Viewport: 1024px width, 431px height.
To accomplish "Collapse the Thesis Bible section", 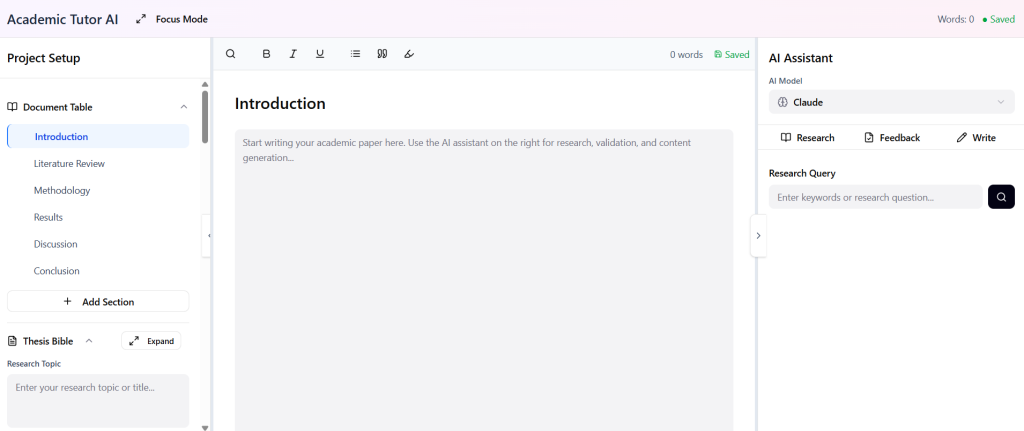I will pos(89,341).
